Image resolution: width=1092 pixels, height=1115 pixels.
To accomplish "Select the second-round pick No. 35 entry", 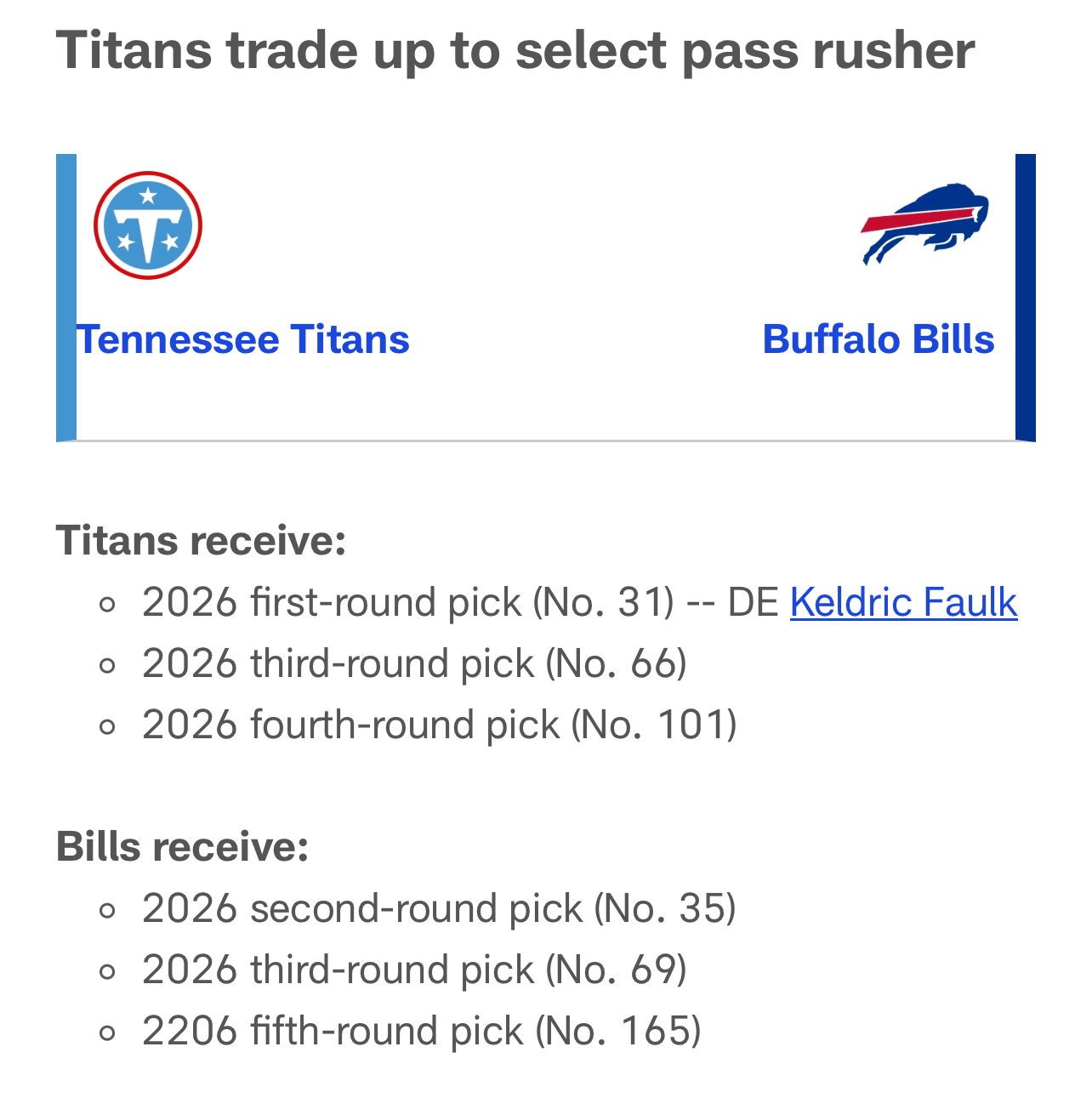I will 439,908.
